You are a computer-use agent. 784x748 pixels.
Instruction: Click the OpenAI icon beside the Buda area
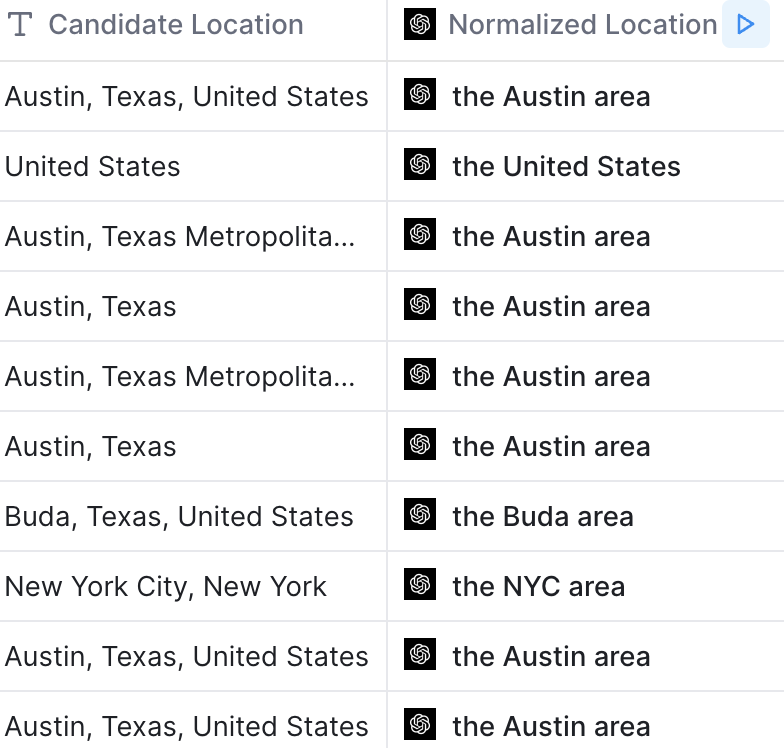click(x=420, y=514)
